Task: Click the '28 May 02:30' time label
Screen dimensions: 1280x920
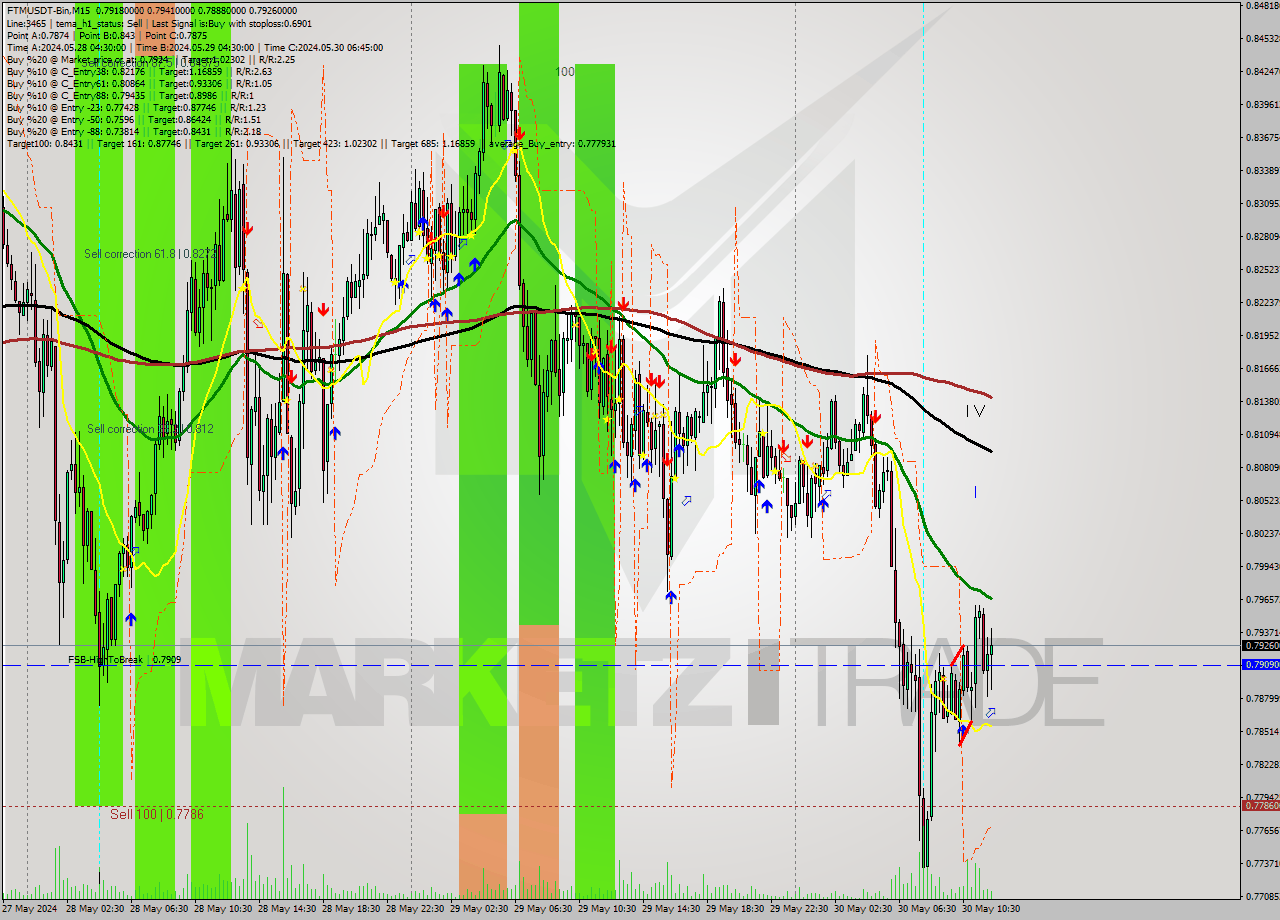Action: [x=95, y=909]
